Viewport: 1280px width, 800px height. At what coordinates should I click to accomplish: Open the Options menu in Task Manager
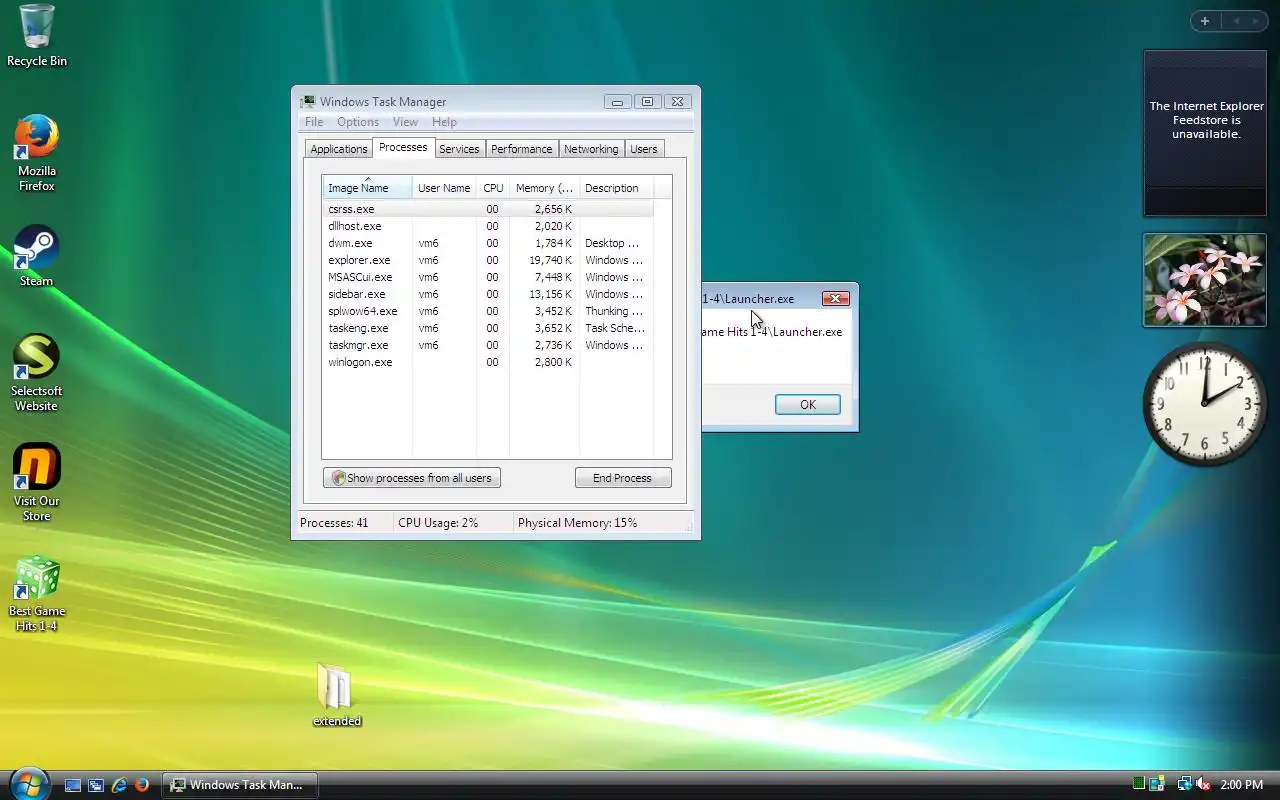(358, 122)
